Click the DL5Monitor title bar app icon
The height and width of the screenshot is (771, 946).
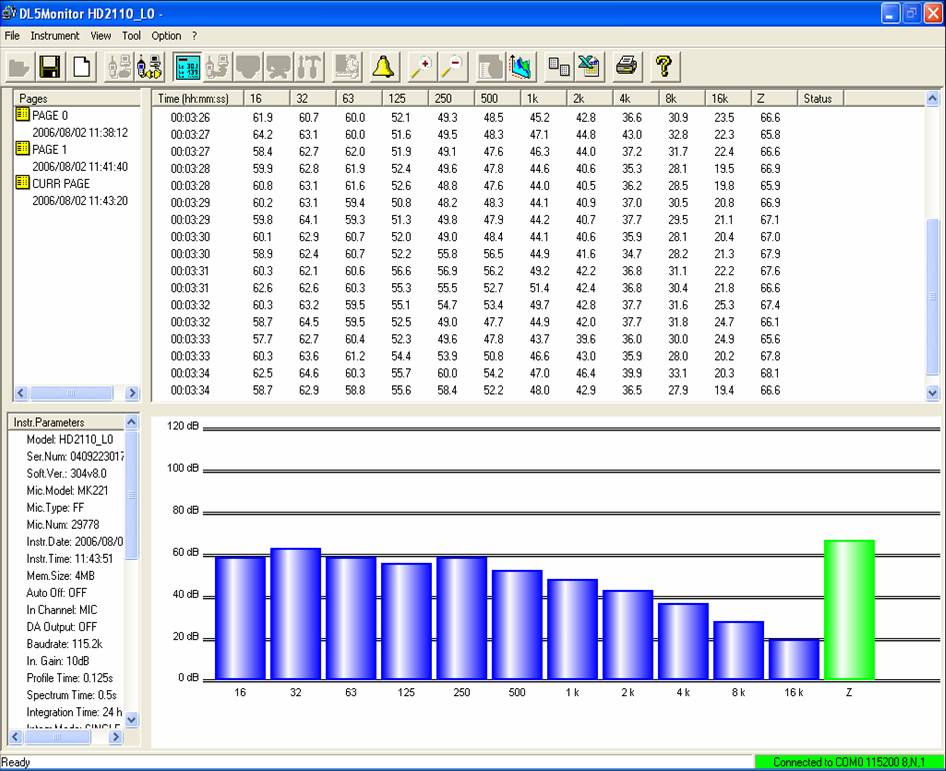[8, 12]
